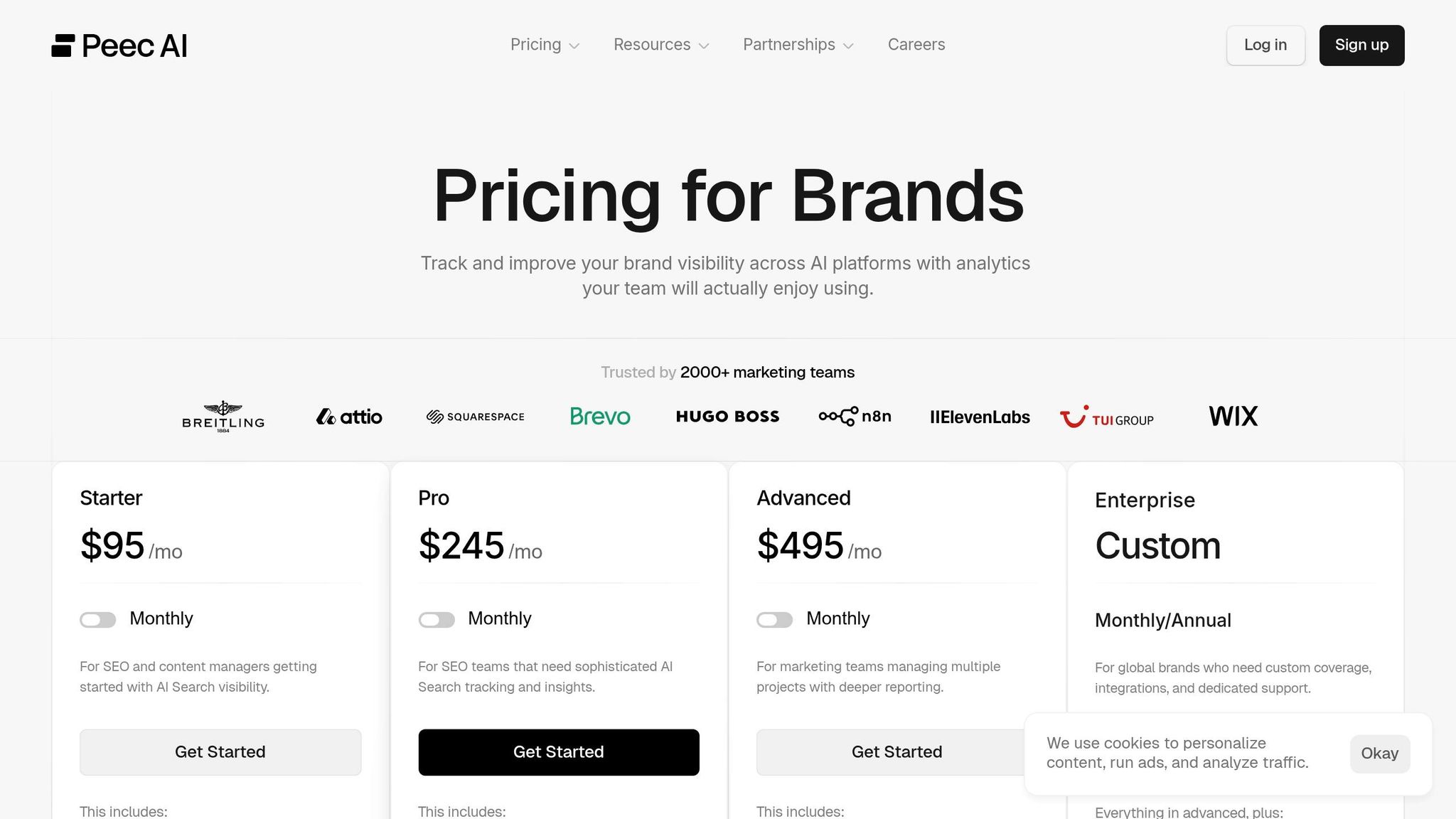
Task: Click the Breitling brand logo
Action: pyautogui.click(x=223, y=417)
